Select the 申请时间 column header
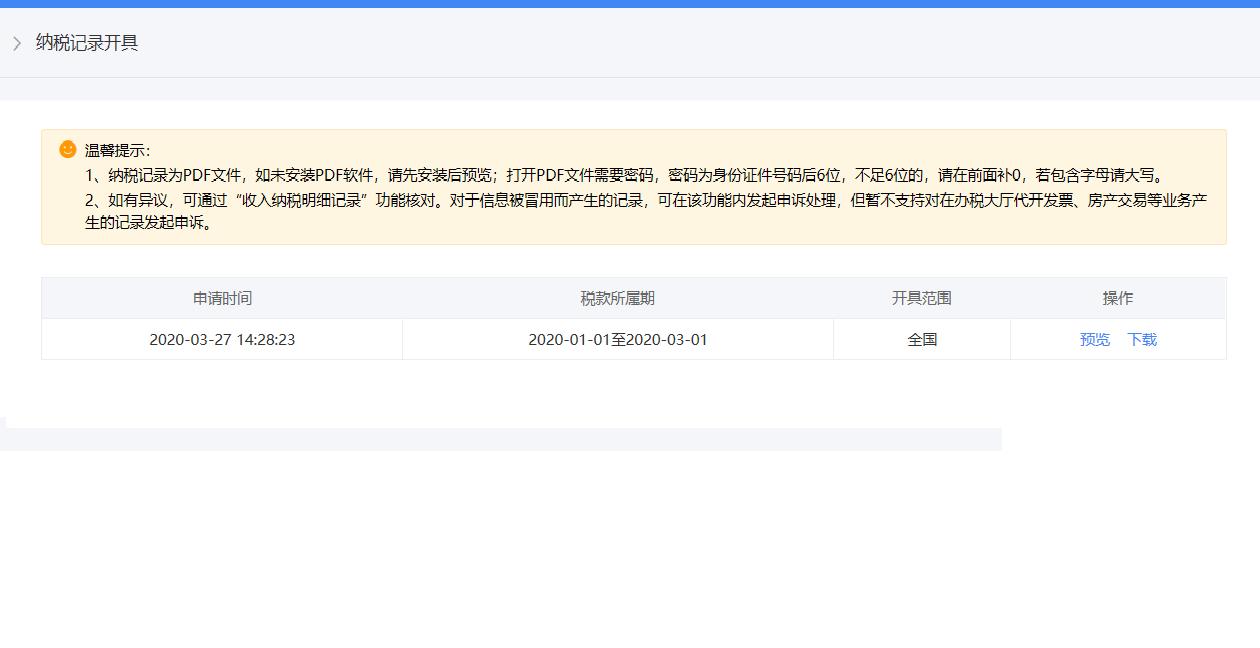 point(221,297)
